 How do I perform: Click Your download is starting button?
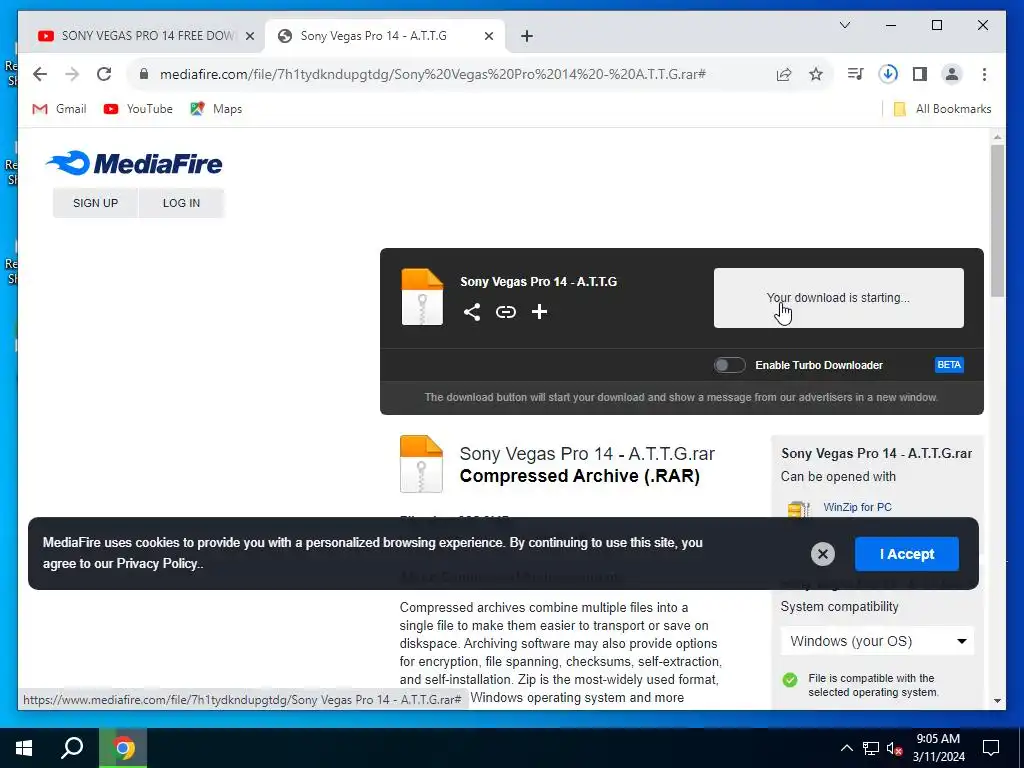tap(839, 298)
